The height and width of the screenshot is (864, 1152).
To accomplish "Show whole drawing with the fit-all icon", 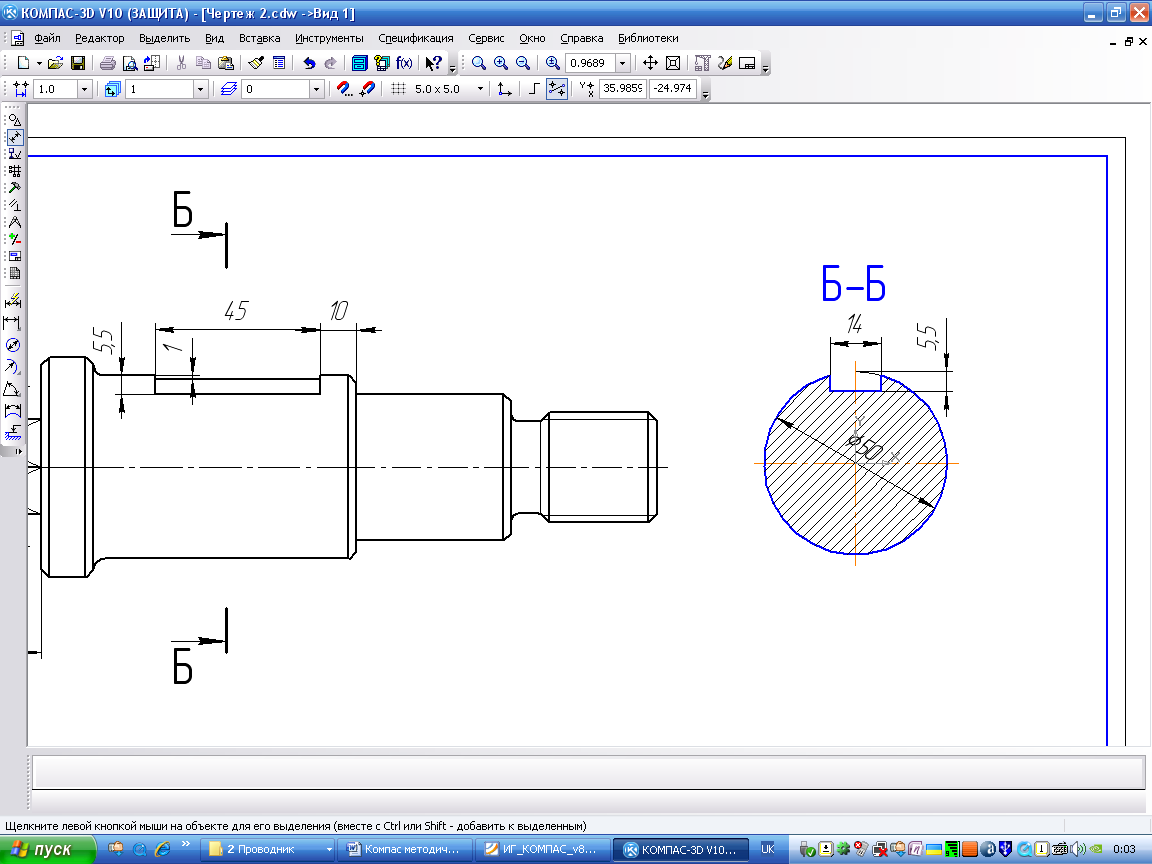I will tap(672, 63).
